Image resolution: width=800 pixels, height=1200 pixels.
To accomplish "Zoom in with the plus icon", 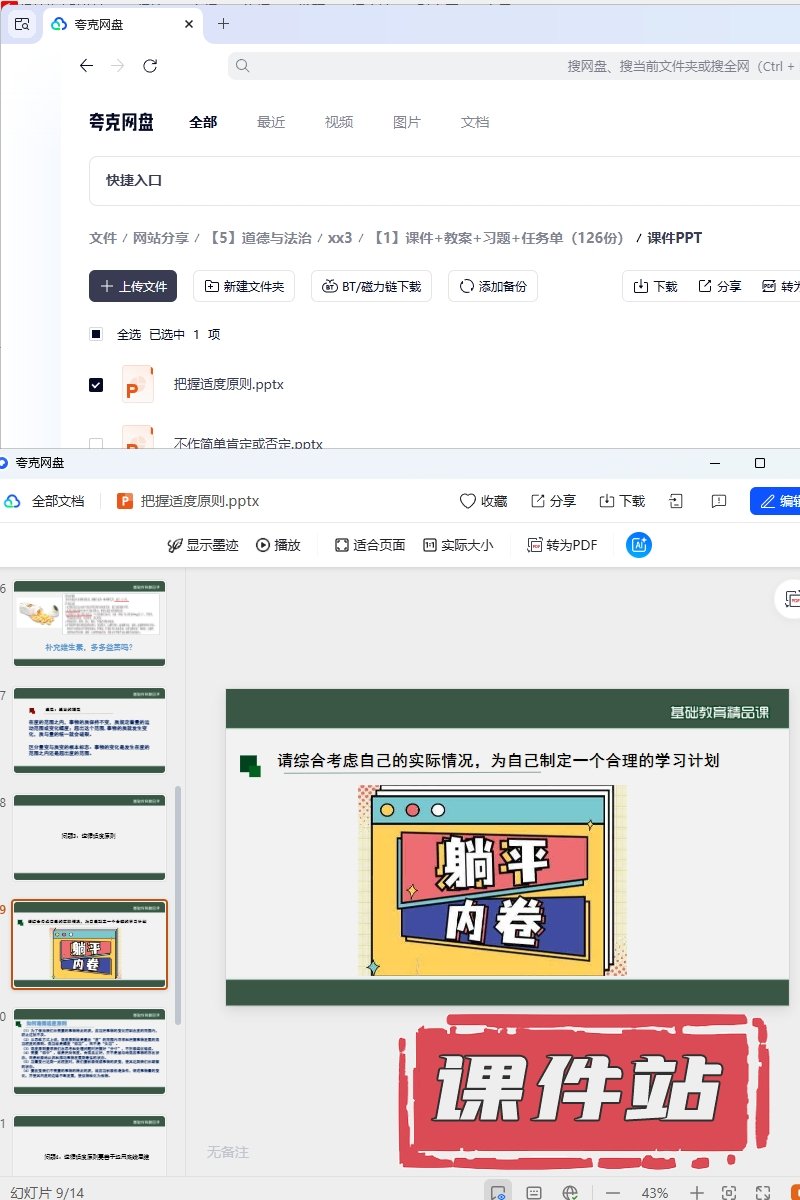I will [x=697, y=1193].
